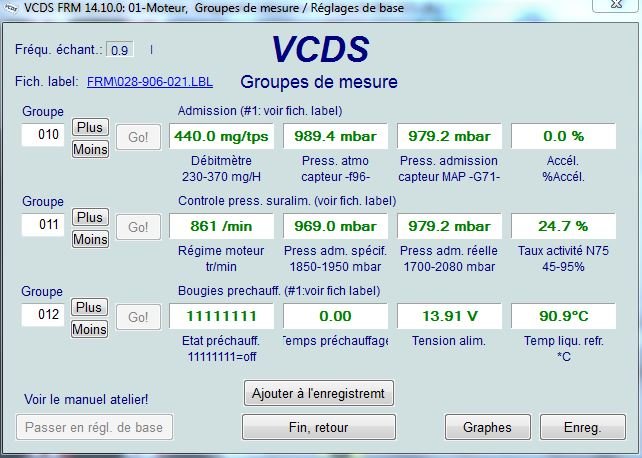Click the Temps préchauffage label
The image size is (642, 458).
(x=335, y=341)
